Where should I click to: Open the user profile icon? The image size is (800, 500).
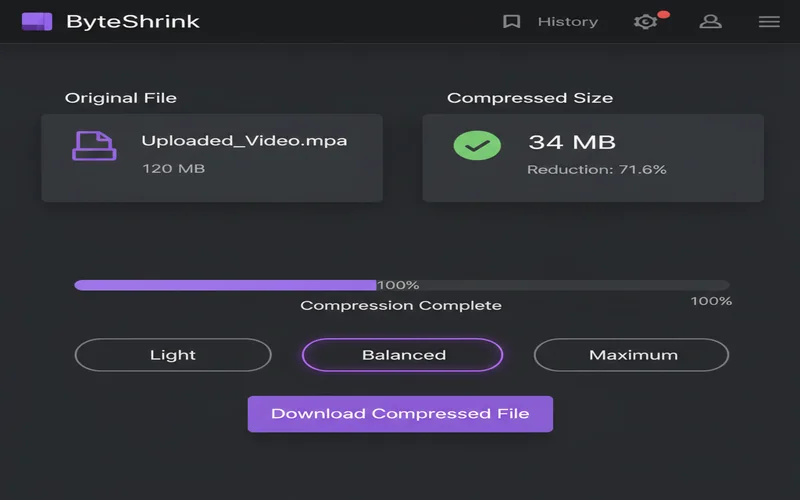pyautogui.click(x=710, y=21)
